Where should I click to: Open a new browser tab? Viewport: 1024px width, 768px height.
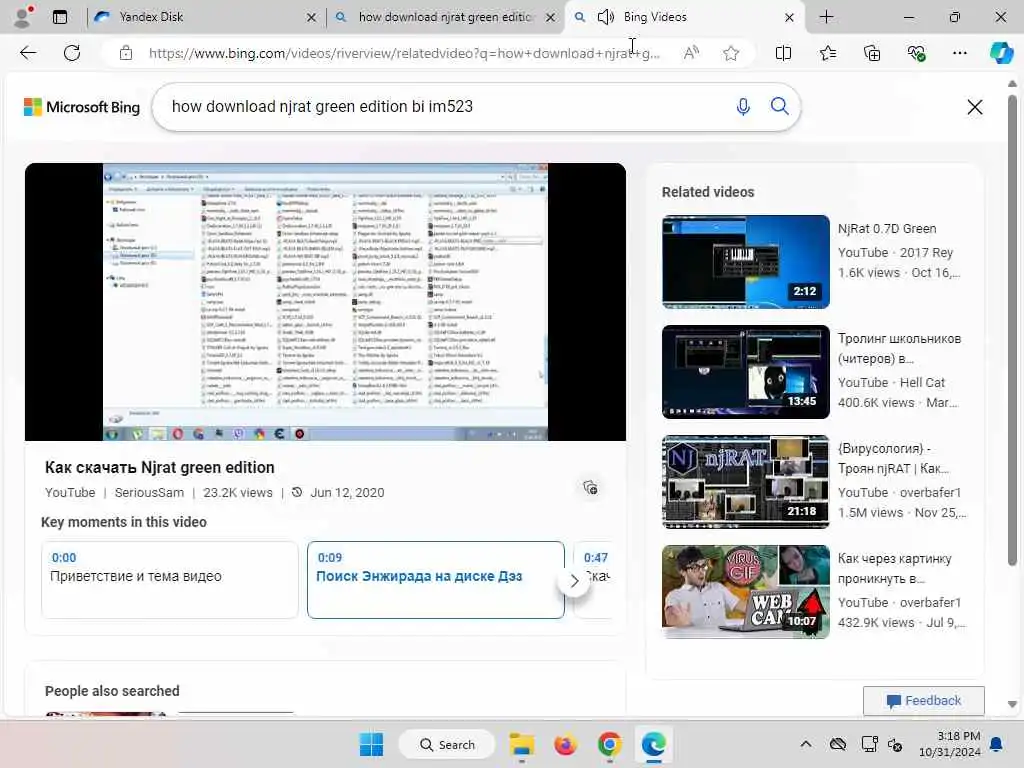(x=826, y=17)
